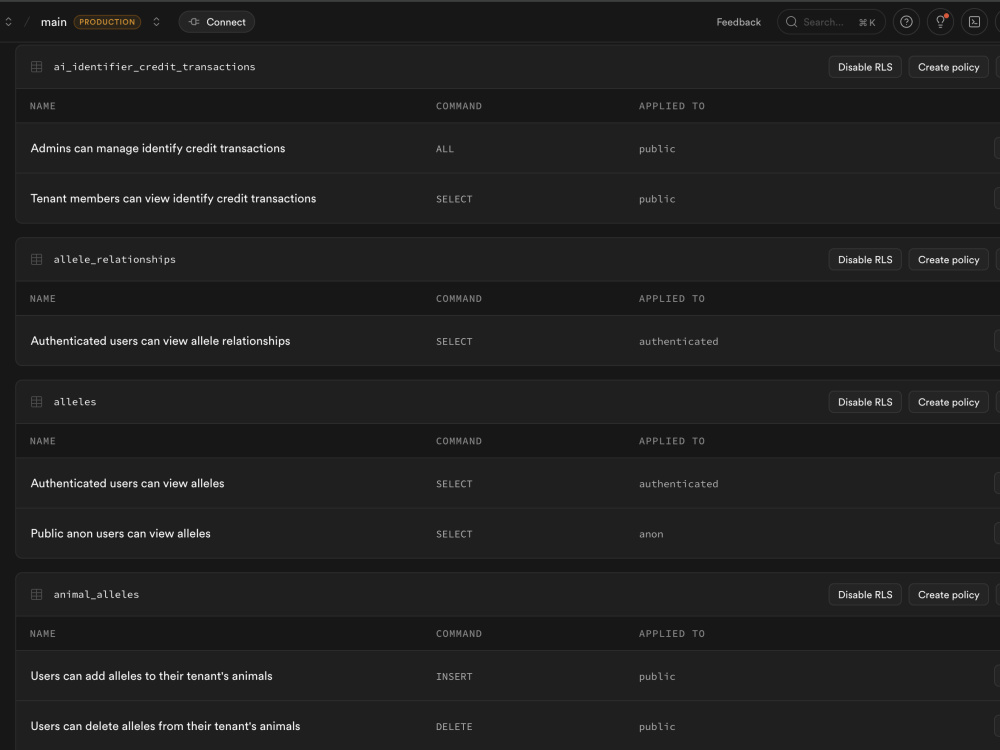Create policy for allele_relationships table
Viewport: 1000px width, 750px height.
click(948, 260)
